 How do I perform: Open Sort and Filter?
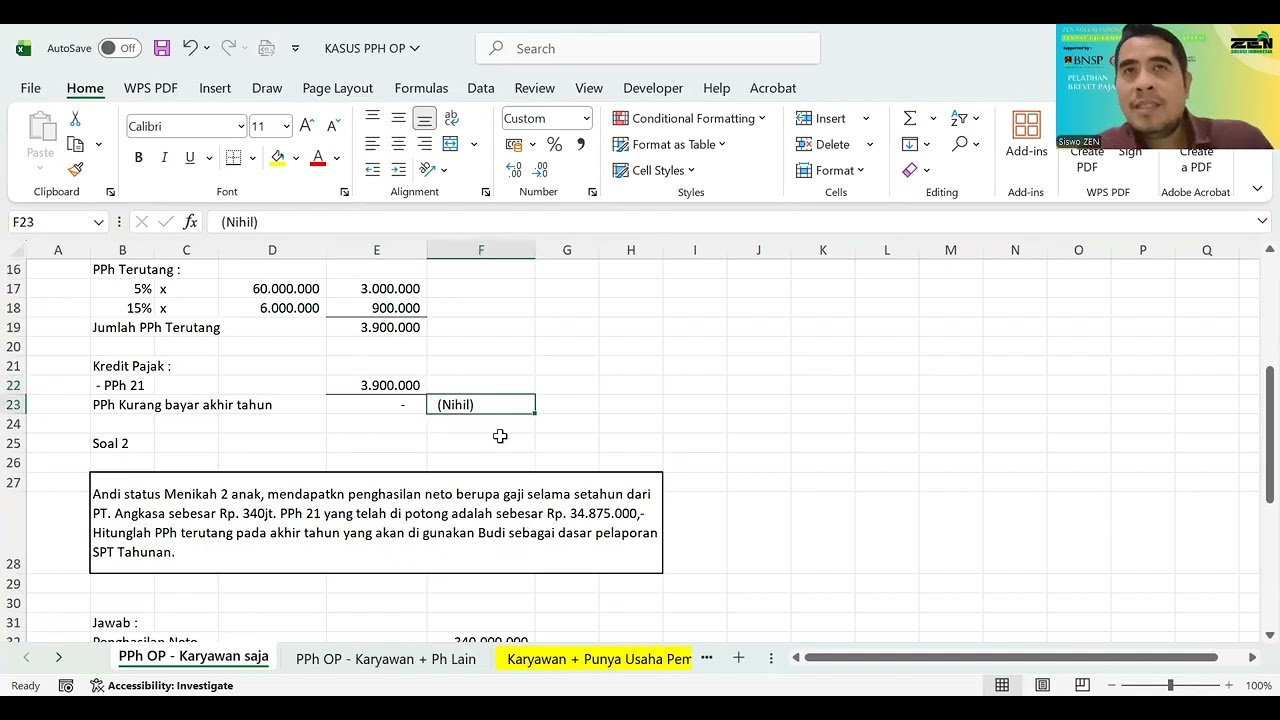coord(959,118)
